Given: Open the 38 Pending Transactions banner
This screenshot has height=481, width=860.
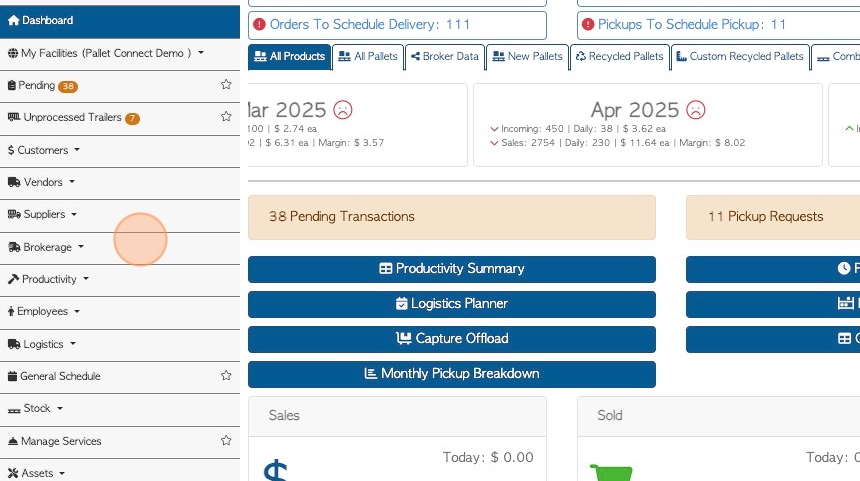Looking at the screenshot, I should click(x=452, y=217).
